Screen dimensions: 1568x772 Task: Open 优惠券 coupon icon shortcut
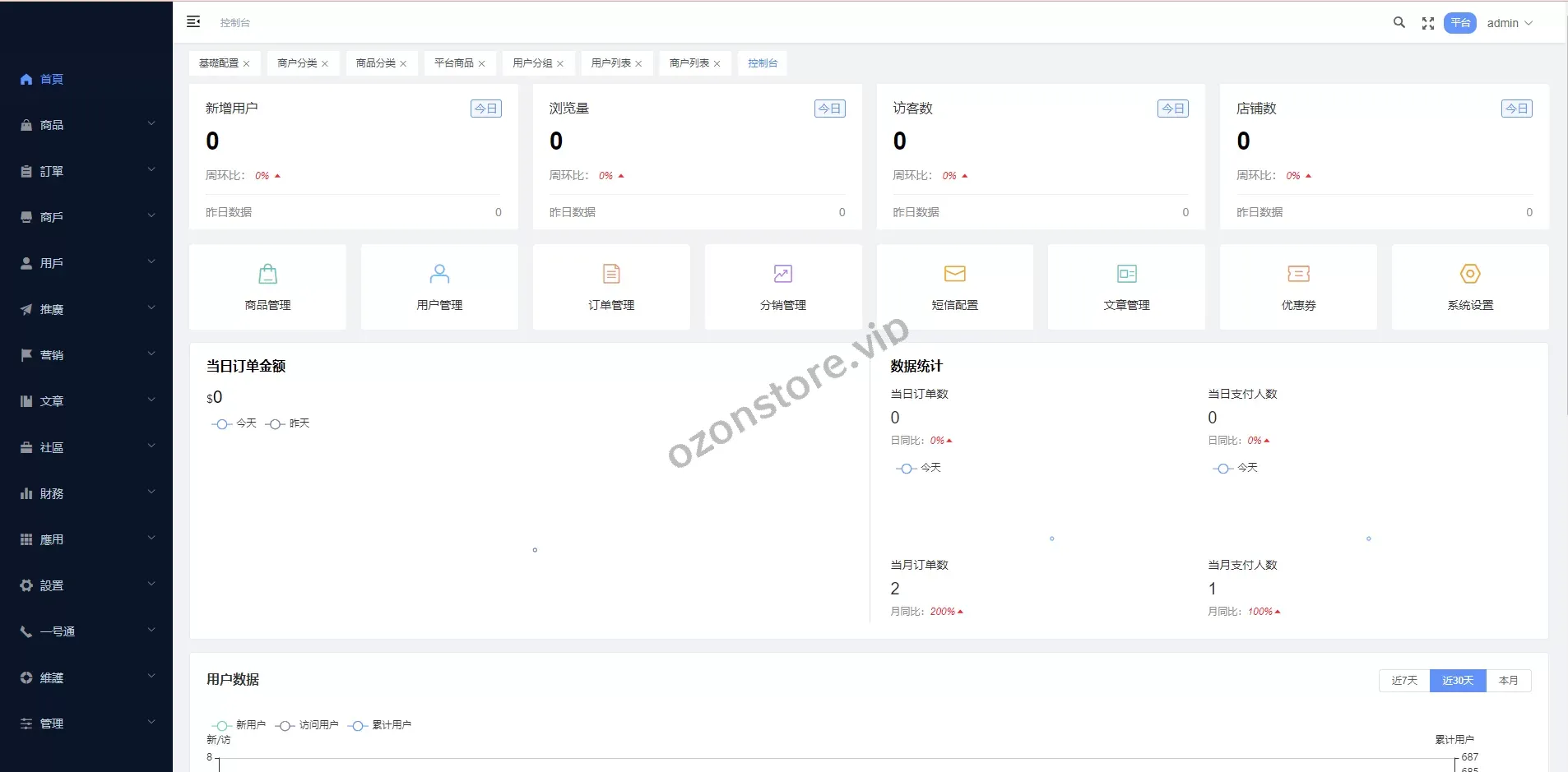click(1298, 274)
